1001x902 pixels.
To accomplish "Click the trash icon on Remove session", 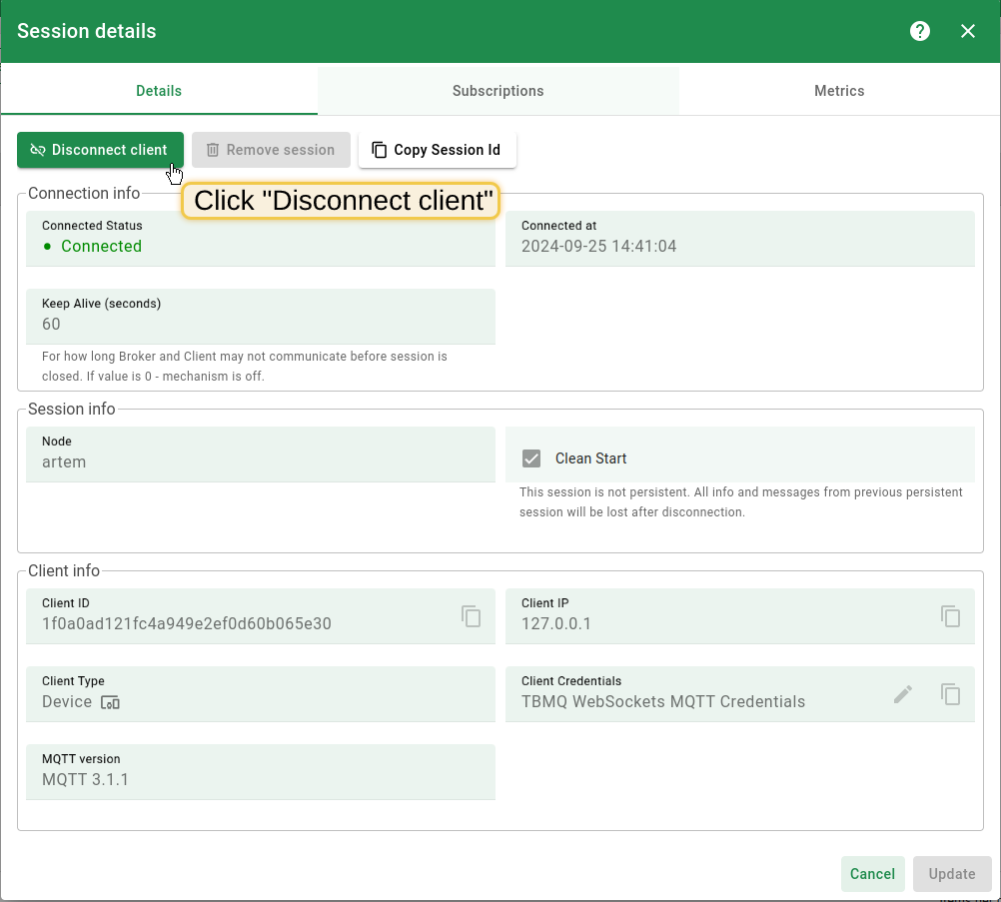I will 215,148.
